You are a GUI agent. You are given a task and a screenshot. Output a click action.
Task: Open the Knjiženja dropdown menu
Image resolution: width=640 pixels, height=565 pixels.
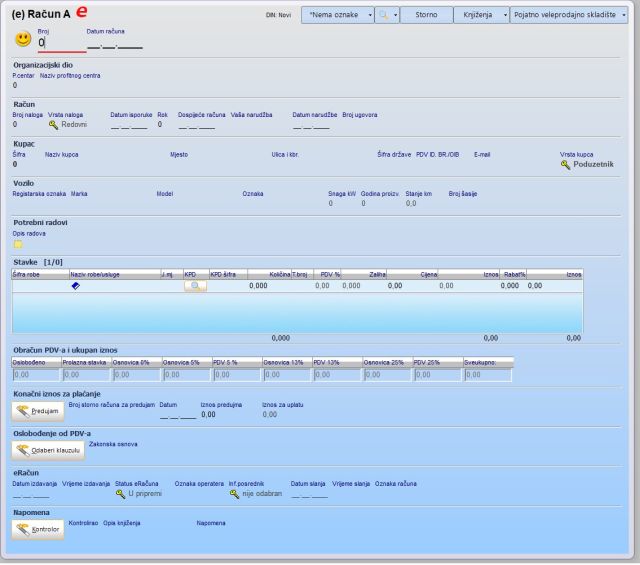[481, 16]
